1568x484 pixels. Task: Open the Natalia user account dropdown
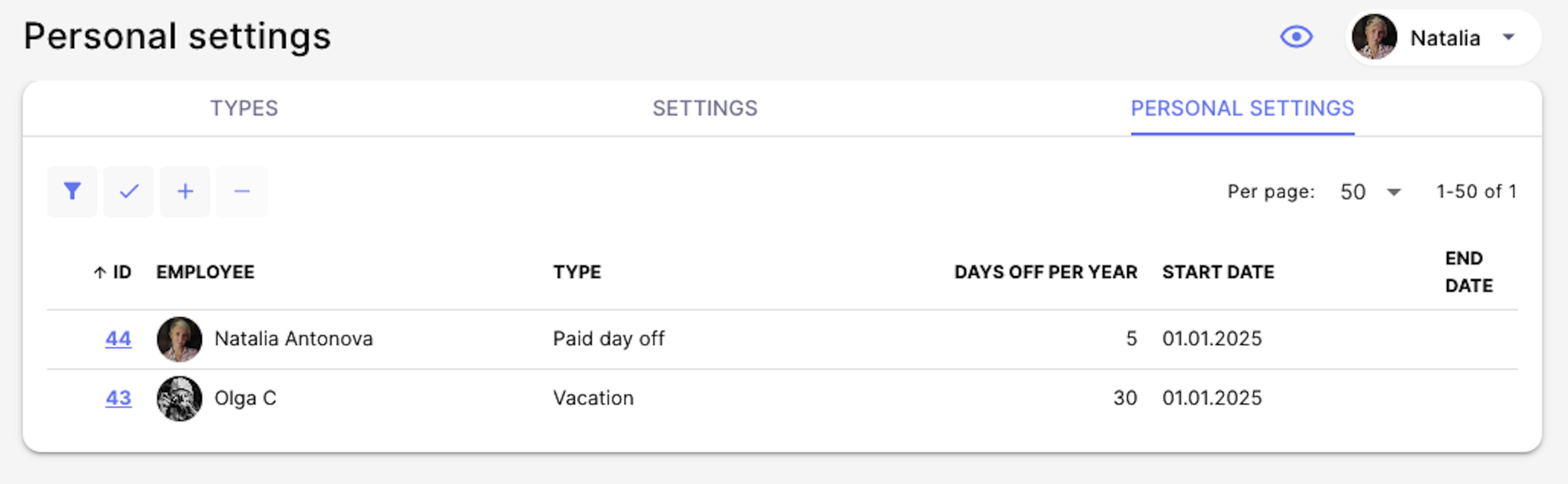[1443, 37]
